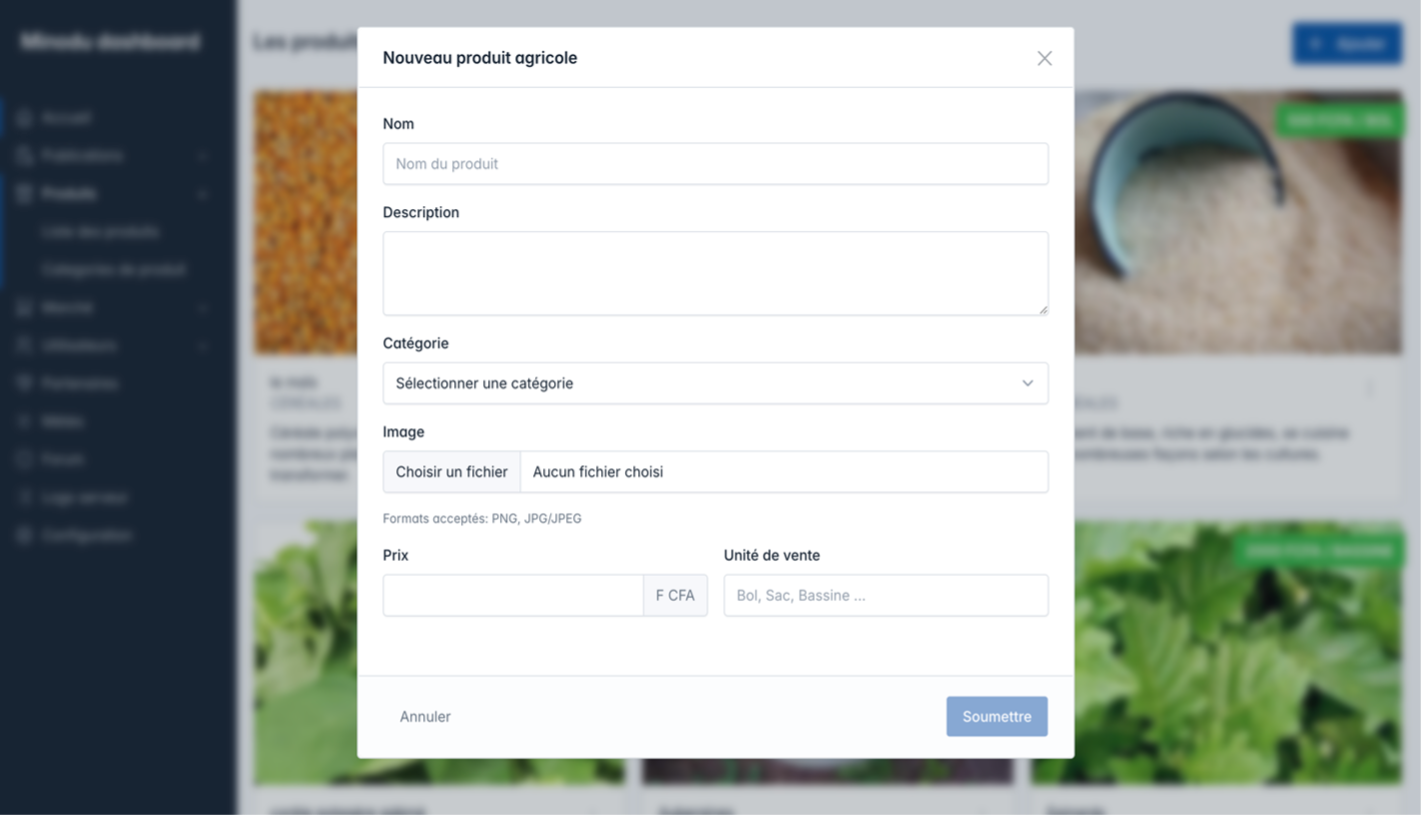Screen dimensions: 1423x818
Task: Click the Prix input field
Action: tap(513, 596)
